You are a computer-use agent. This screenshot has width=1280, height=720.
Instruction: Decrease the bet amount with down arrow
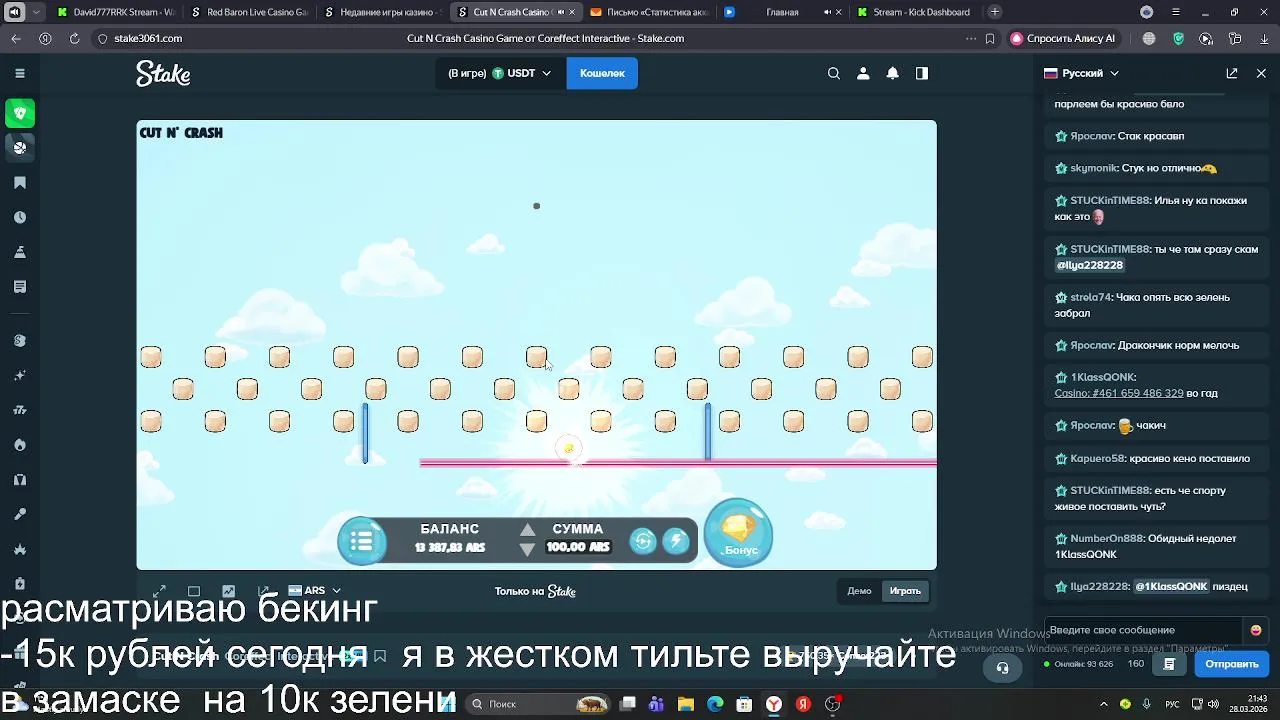527,549
